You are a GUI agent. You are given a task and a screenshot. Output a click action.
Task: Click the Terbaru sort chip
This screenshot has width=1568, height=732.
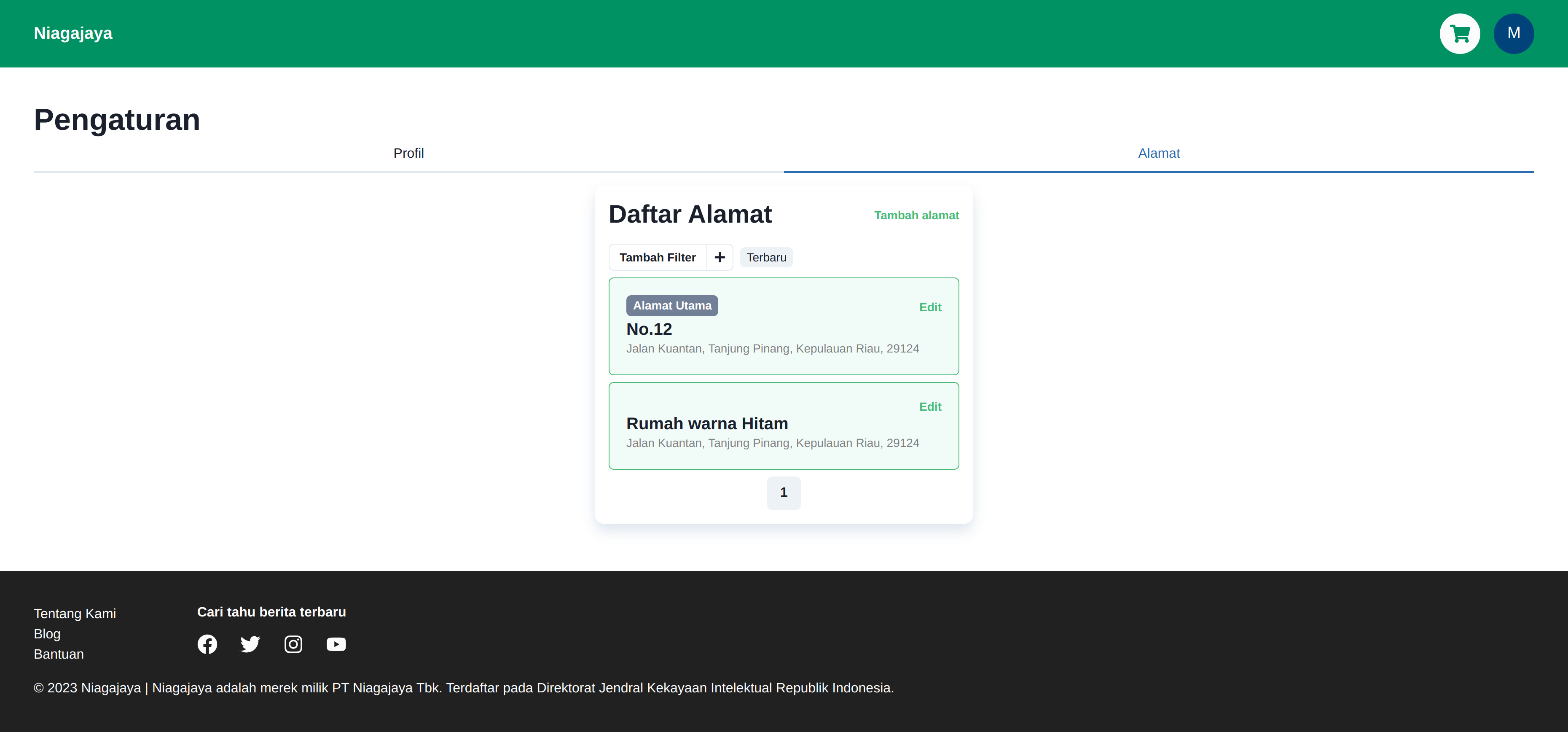point(766,258)
